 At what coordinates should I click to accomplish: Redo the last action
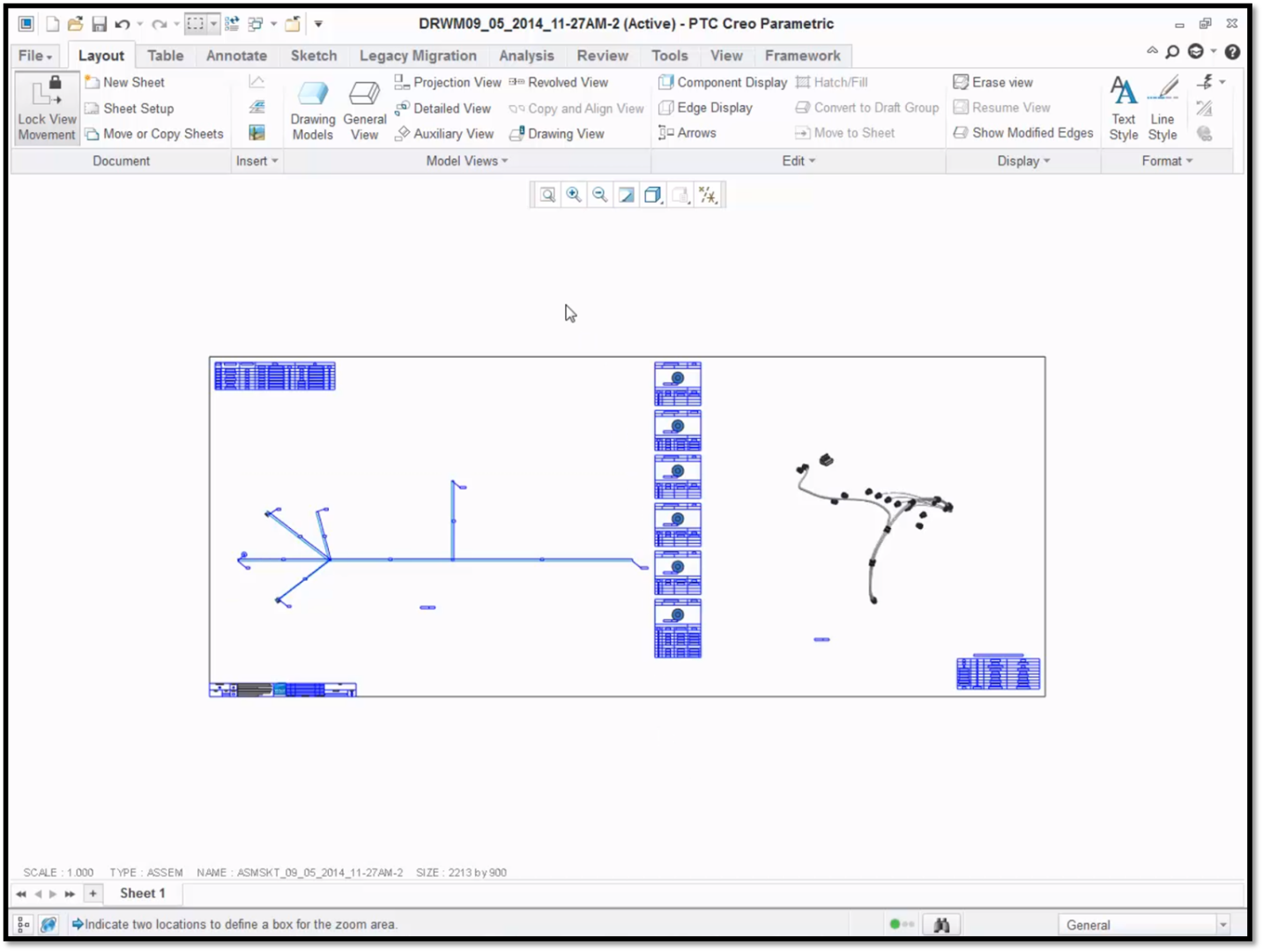(x=160, y=24)
